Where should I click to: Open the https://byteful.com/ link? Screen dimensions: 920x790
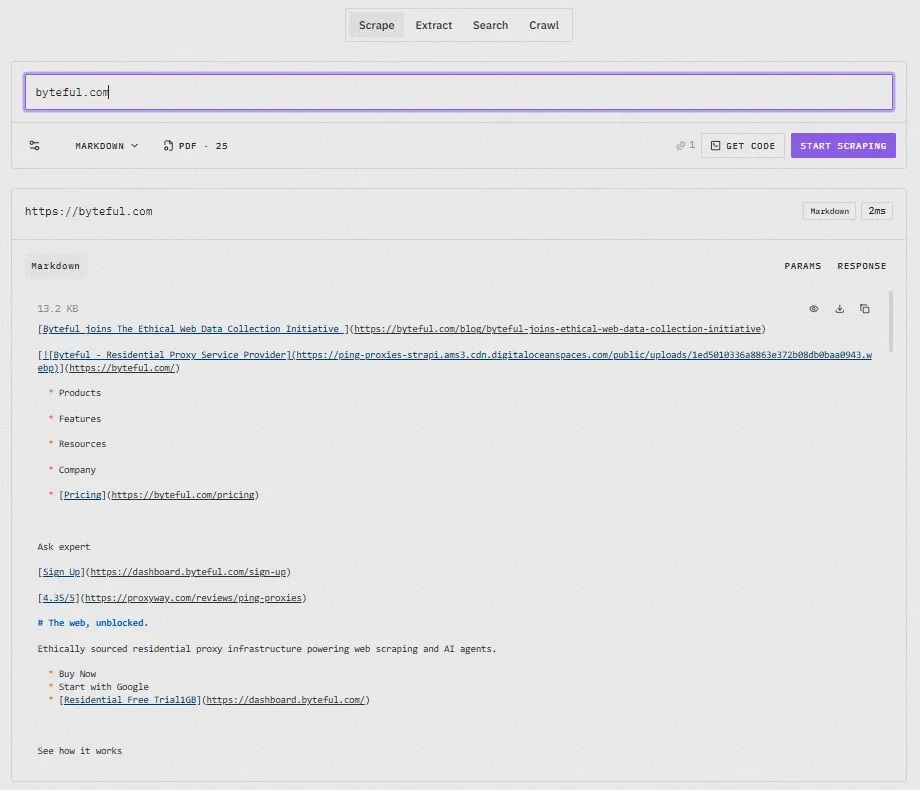point(122,367)
